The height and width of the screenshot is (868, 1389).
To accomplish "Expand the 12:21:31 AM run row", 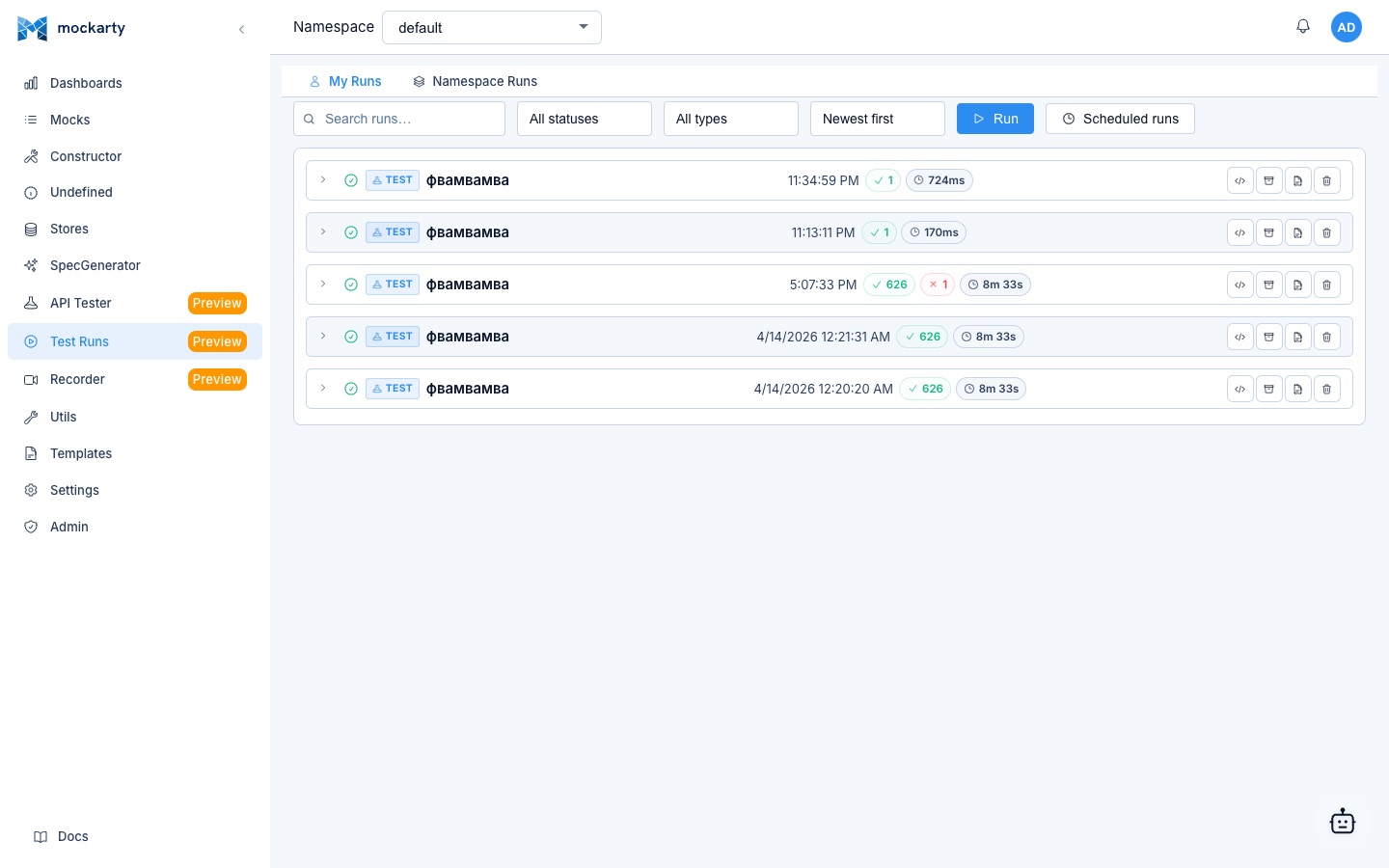I will [323, 336].
